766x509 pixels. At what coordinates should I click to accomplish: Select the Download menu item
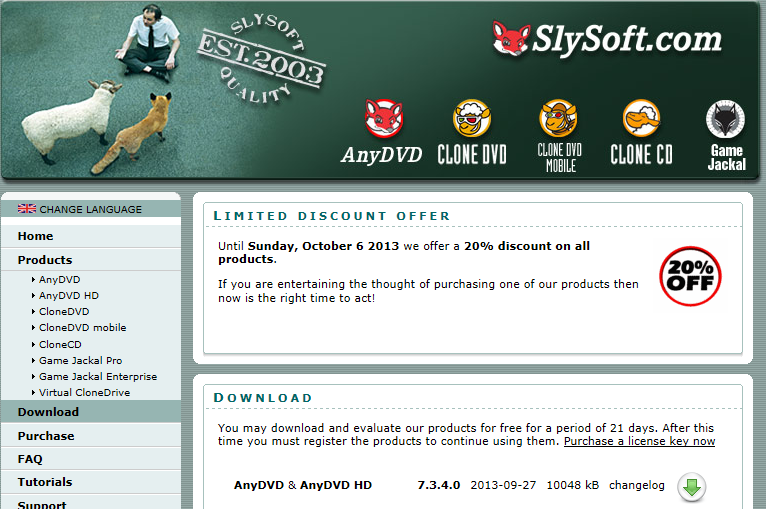[91, 412]
